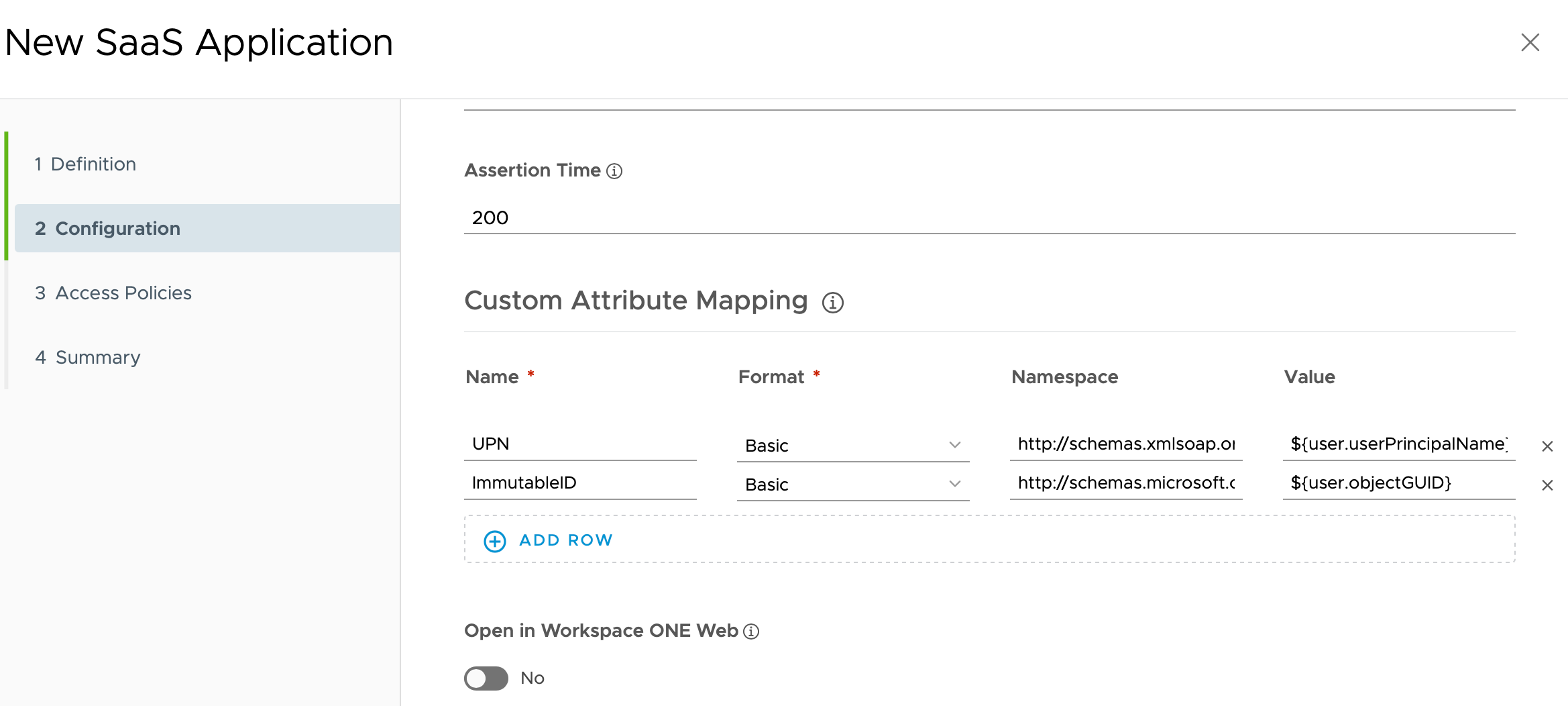Click the Assertion Time info icon
1568x706 pixels.
point(614,171)
